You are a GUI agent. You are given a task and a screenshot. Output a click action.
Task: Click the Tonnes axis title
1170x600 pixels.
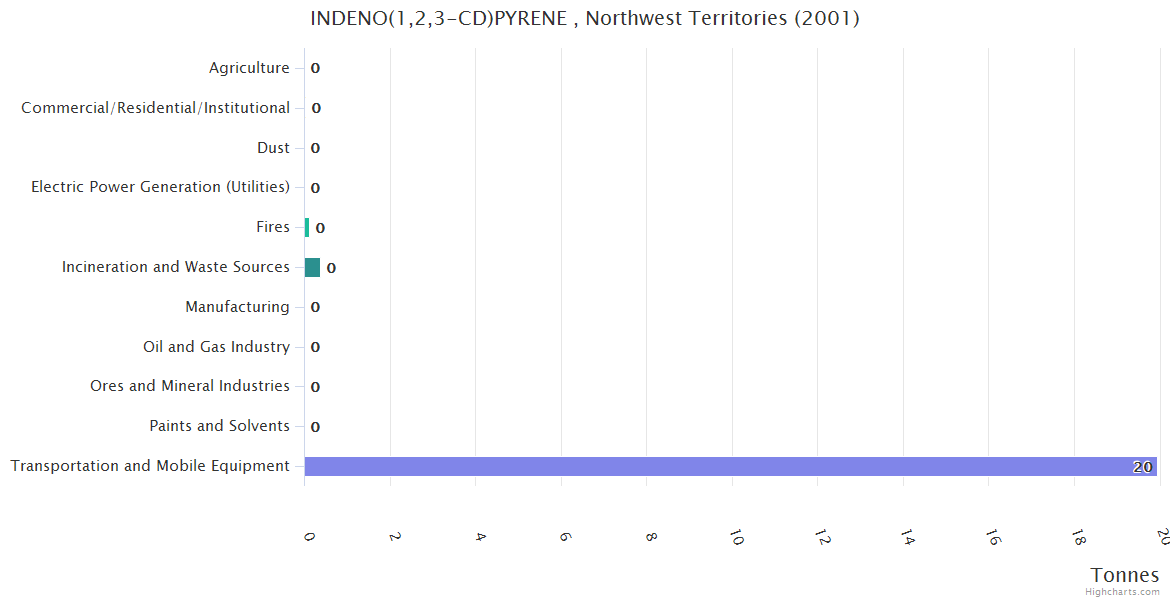pyautogui.click(x=1124, y=575)
